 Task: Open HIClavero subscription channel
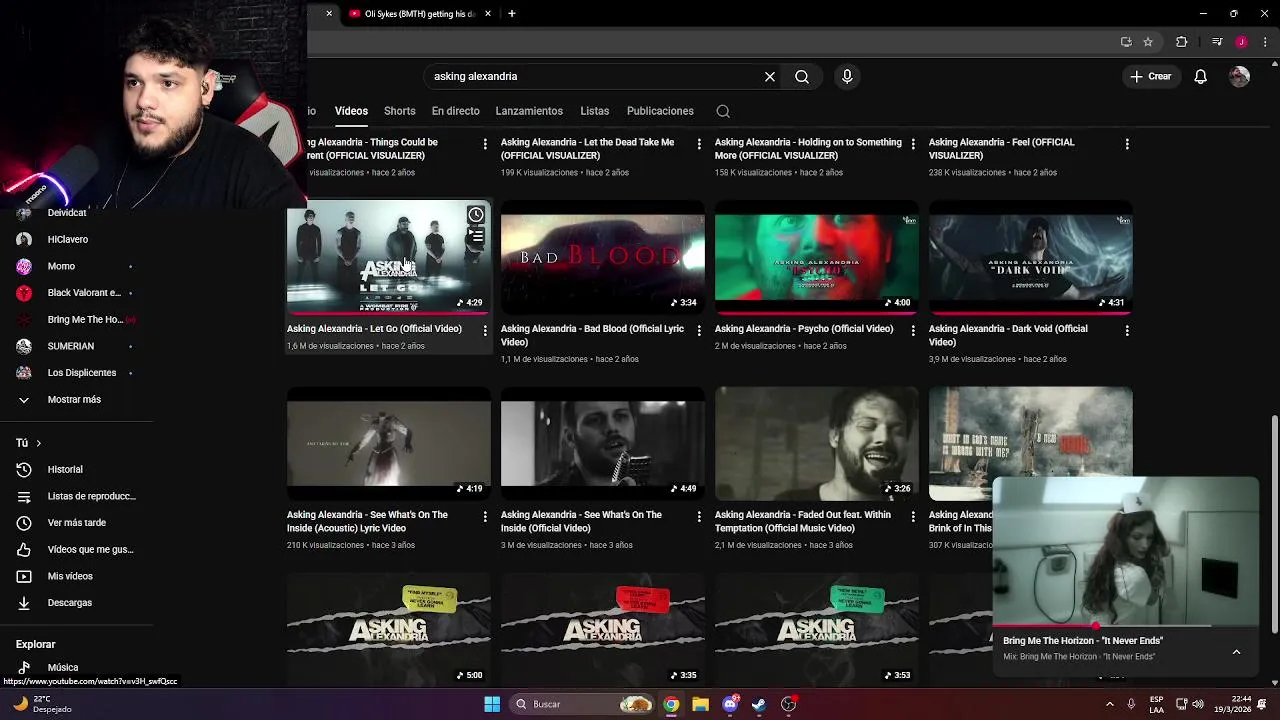click(x=68, y=240)
